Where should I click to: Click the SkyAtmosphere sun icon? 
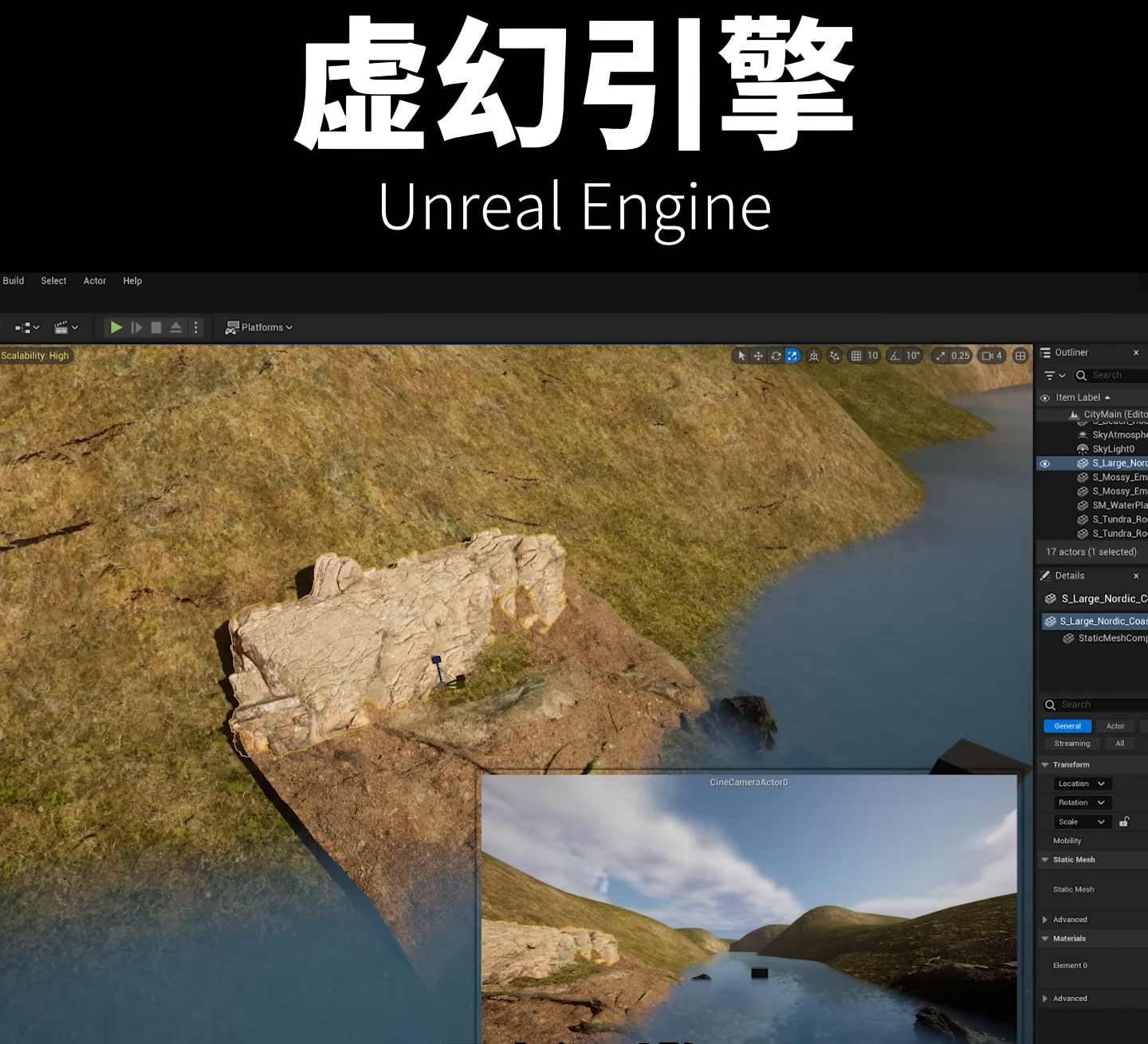click(1083, 435)
